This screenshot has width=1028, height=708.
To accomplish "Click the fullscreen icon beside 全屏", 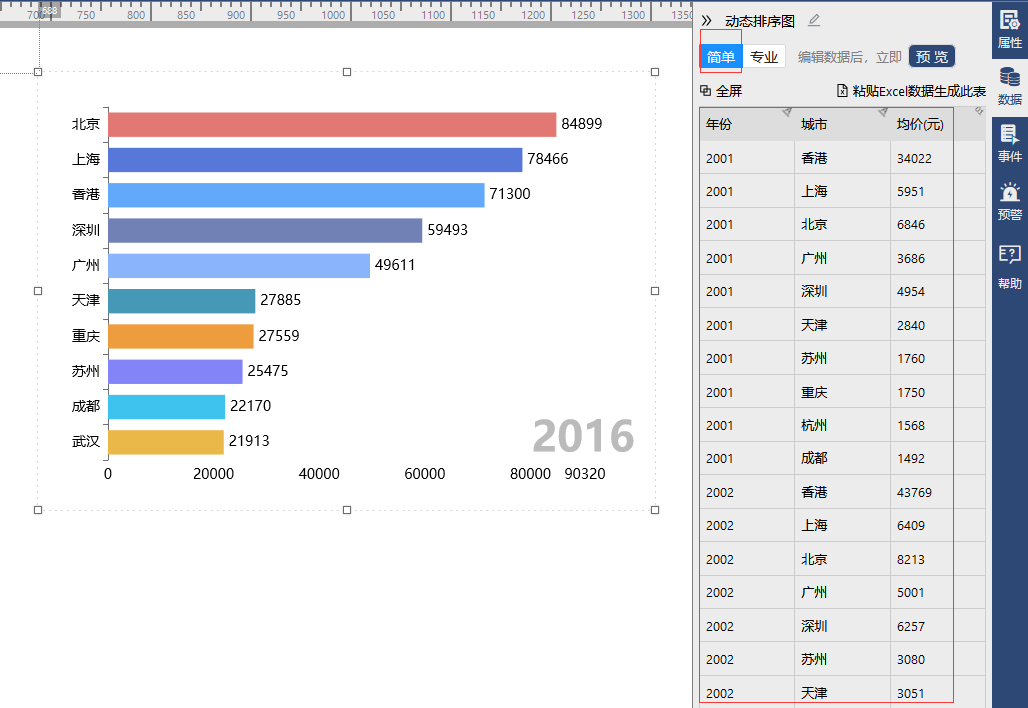I will pos(705,90).
